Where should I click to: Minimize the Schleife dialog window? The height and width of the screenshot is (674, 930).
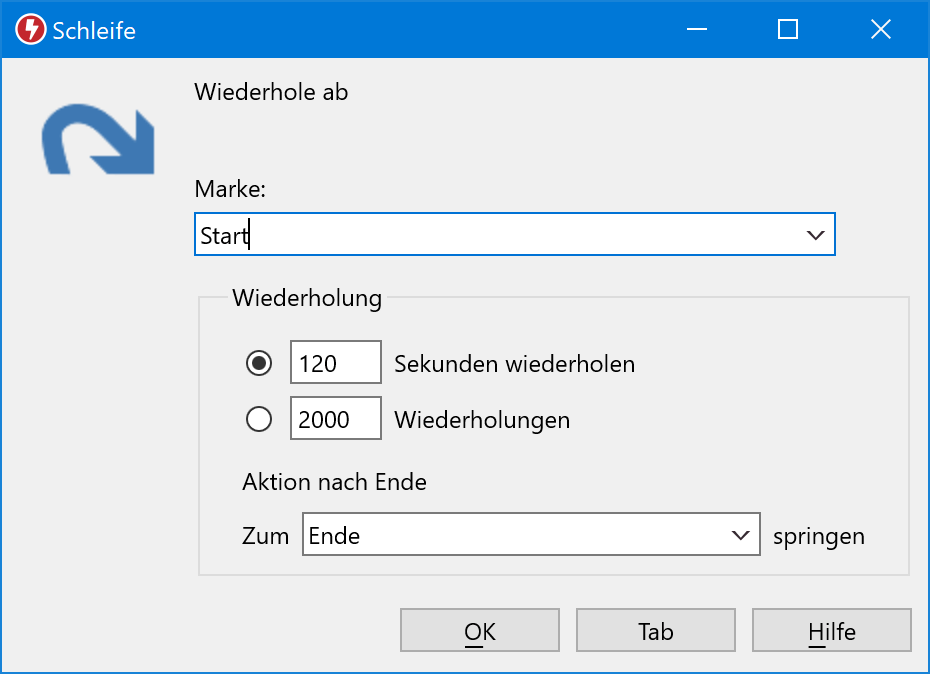tap(696, 30)
